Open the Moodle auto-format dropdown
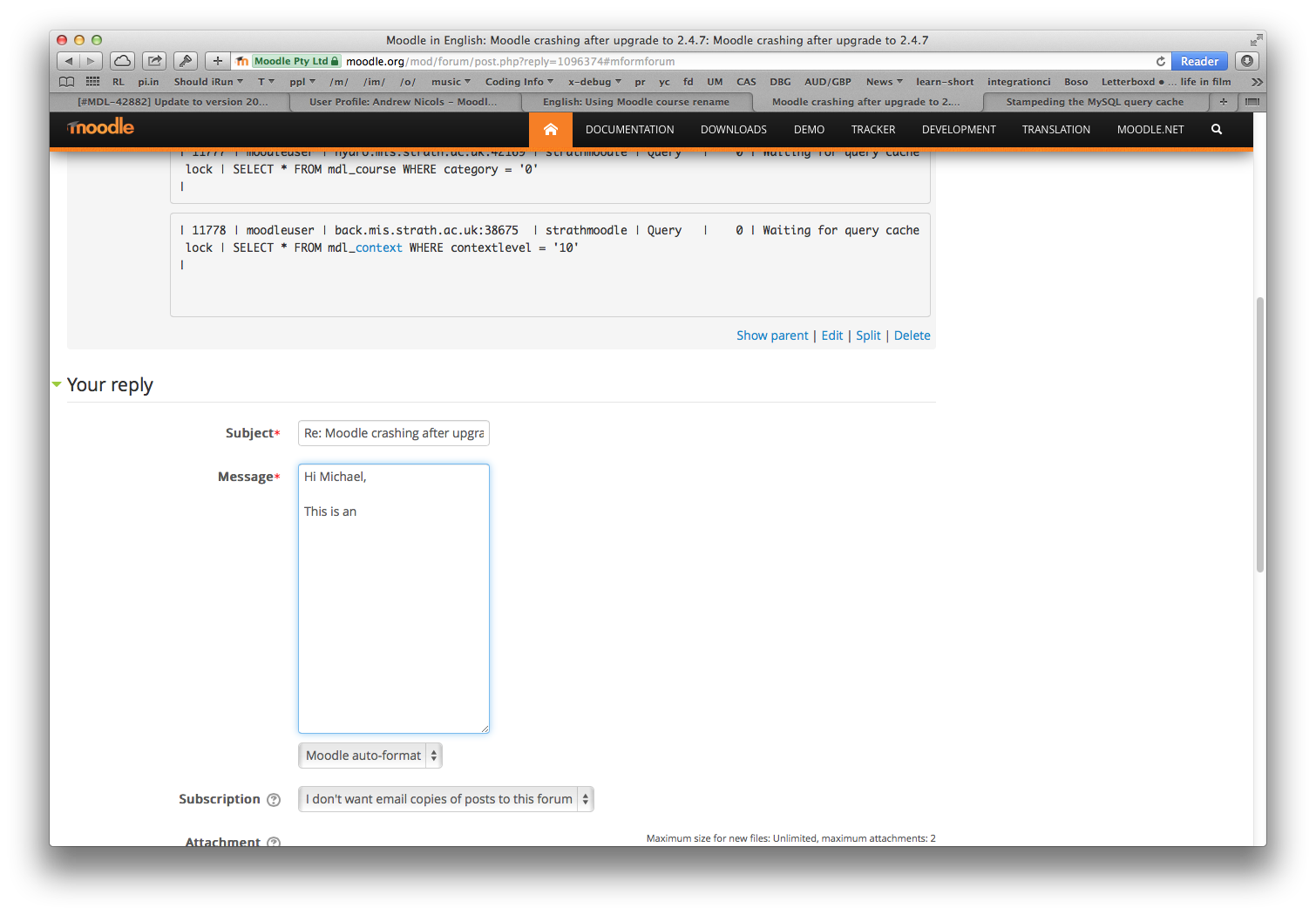 370,756
